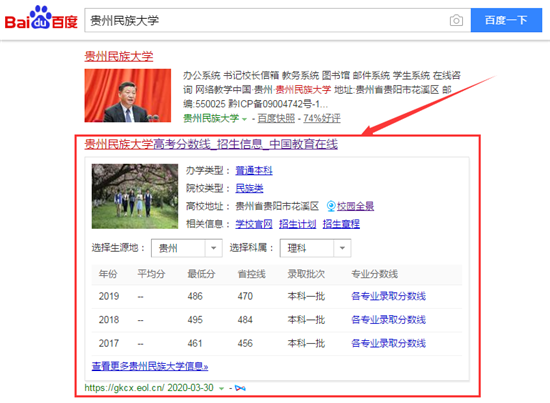Open the 招生计划 link
This screenshot has width=550, height=403.
pos(297,224)
